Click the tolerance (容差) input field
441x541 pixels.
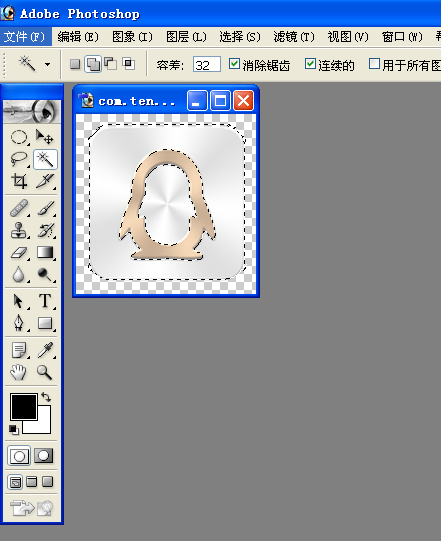pyautogui.click(x=207, y=65)
